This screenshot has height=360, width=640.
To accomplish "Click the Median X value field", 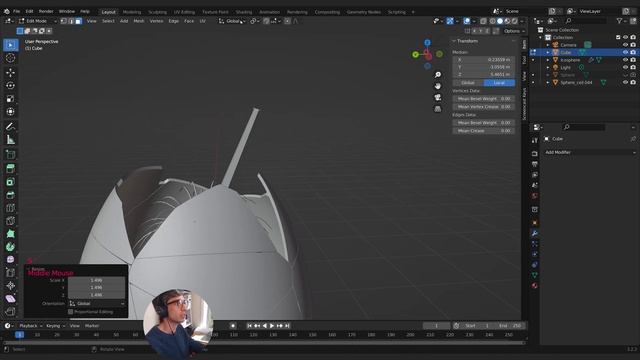I will [x=484, y=60].
